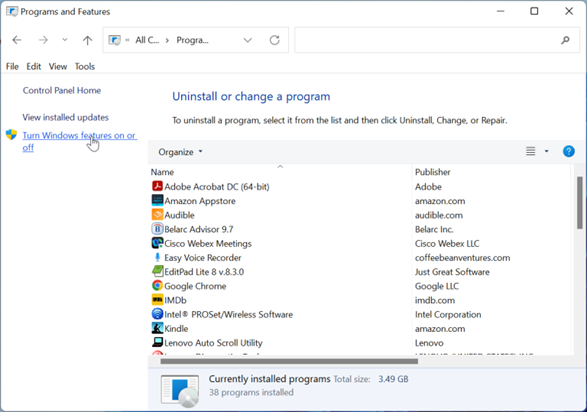Screen dimensions: 587x412
Task: Sort by the Publisher column header
Action: (x=492, y=172)
